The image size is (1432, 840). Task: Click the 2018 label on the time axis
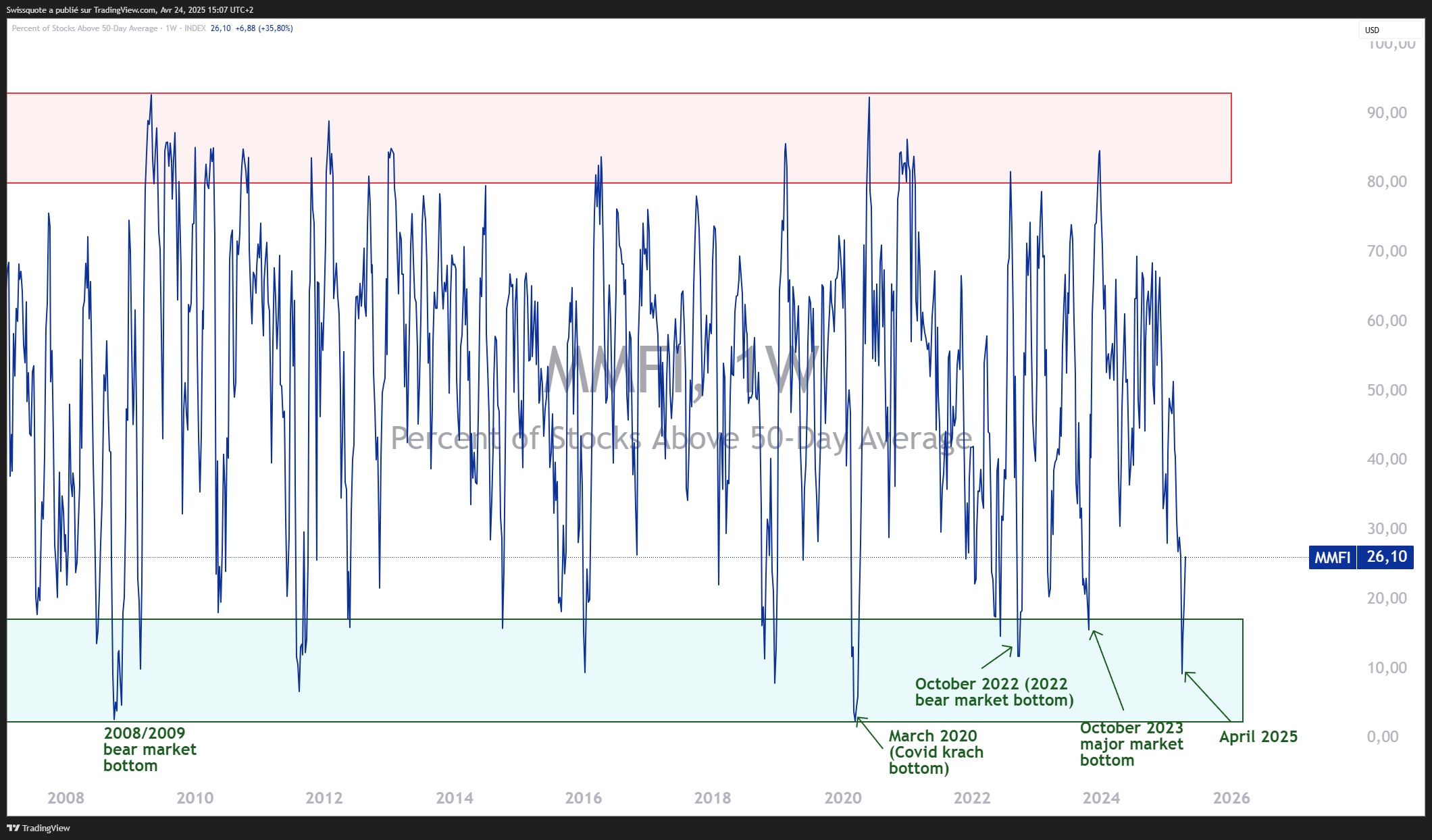pyautogui.click(x=713, y=798)
